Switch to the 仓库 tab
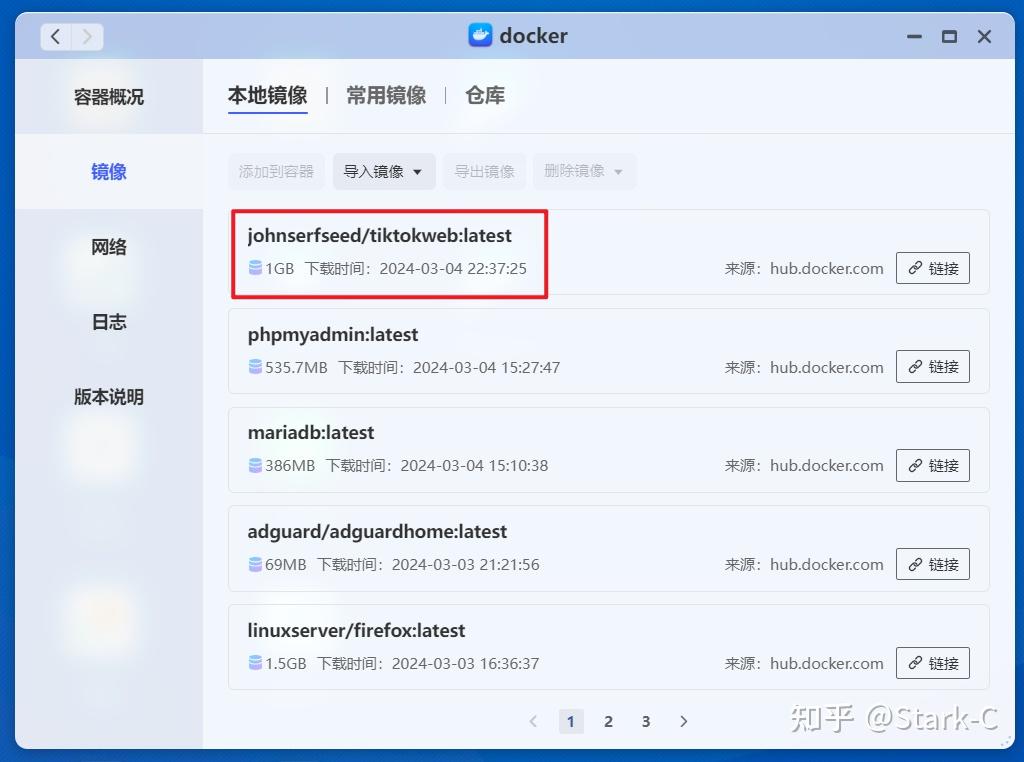The height and width of the screenshot is (762, 1024). tap(485, 96)
